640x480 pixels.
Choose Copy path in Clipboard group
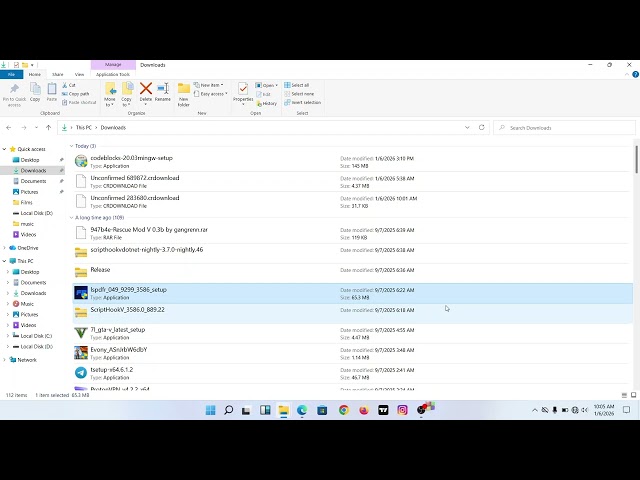76,94
